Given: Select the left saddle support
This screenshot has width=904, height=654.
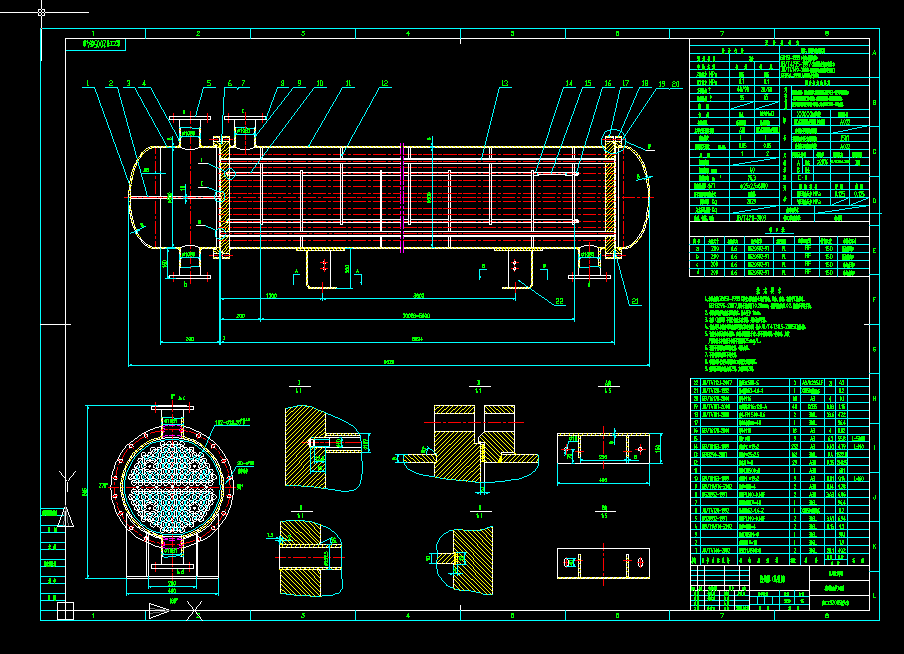Looking at the screenshot, I should pos(322,268).
